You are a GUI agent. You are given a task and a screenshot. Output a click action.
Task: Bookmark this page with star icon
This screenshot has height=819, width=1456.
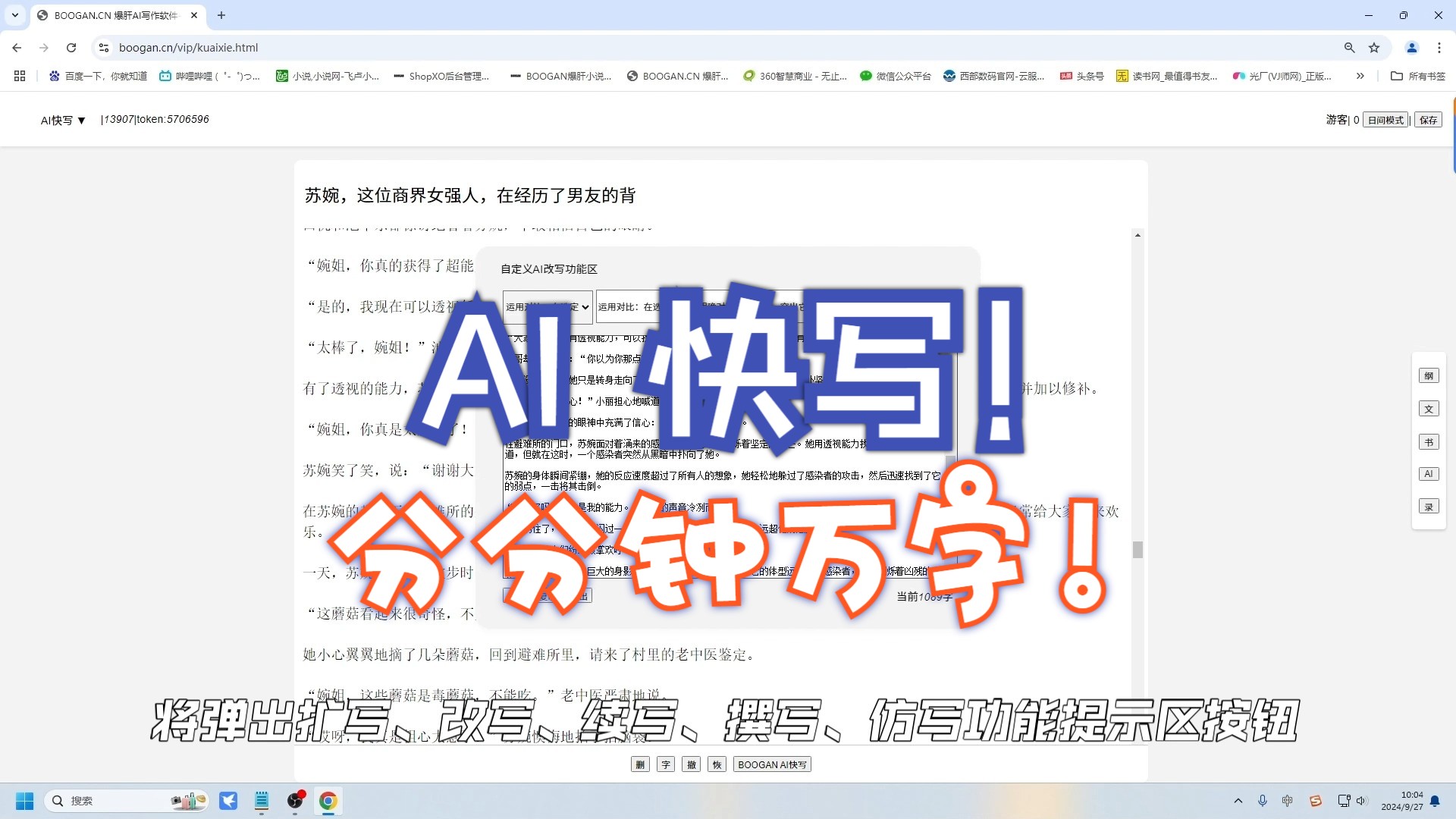(x=1374, y=47)
